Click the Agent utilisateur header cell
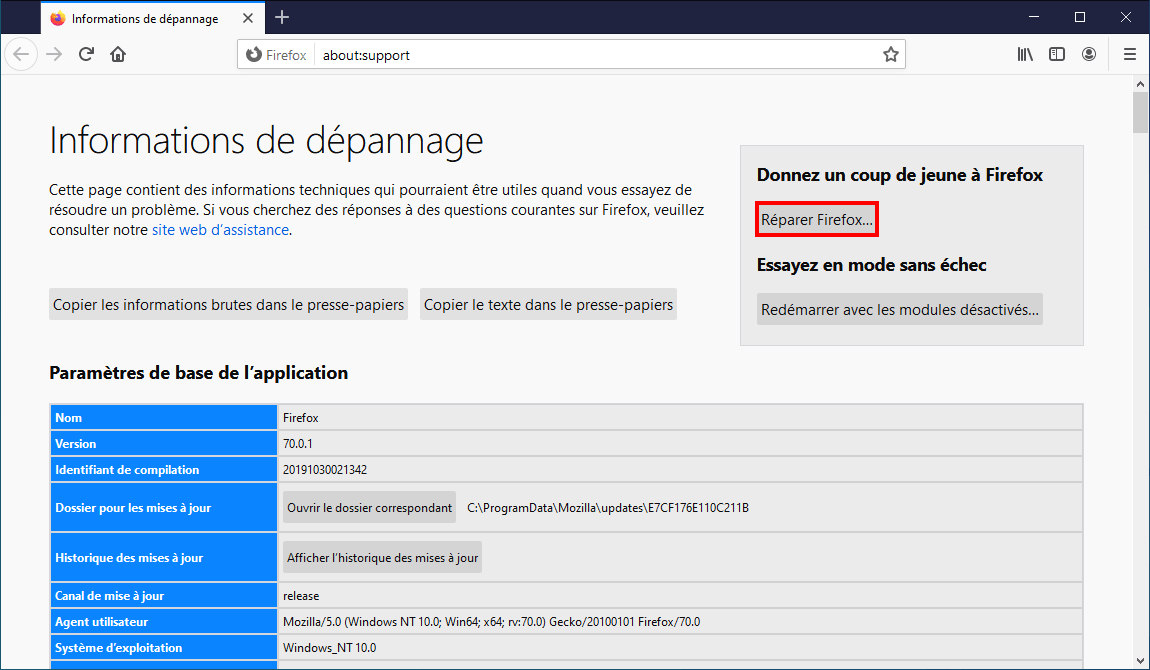This screenshot has height=670, width=1150. pos(164,622)
